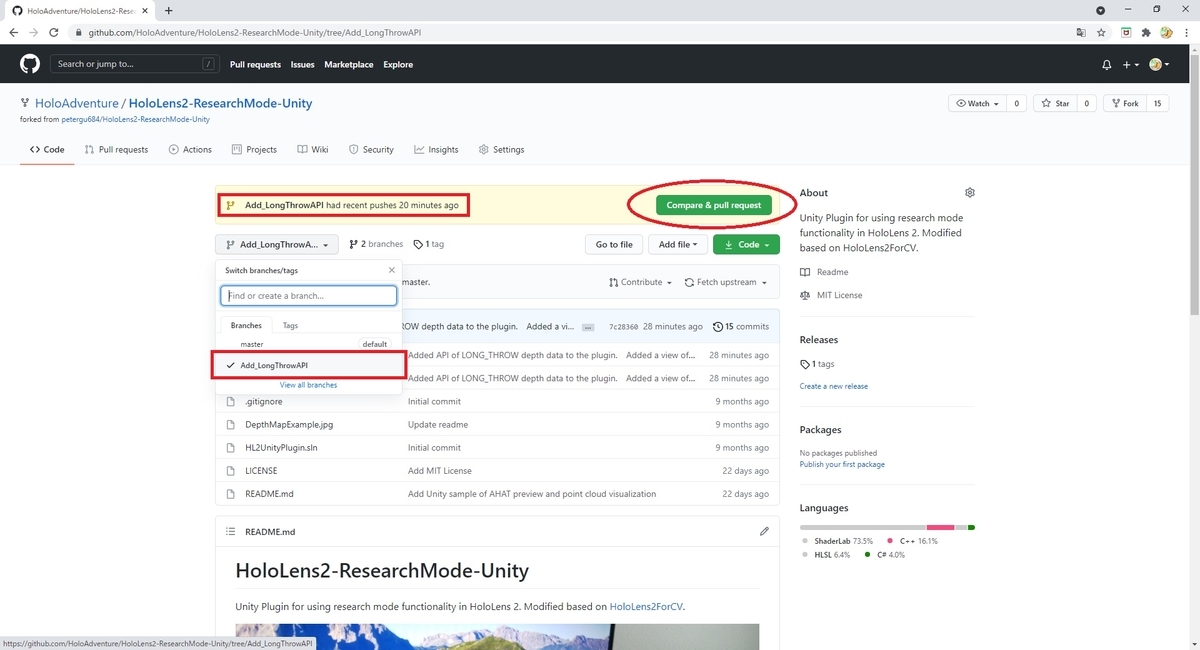This screenshot has height=650, width=1200.
Task: Click the browser back arrow
Action: coord(13,32)
